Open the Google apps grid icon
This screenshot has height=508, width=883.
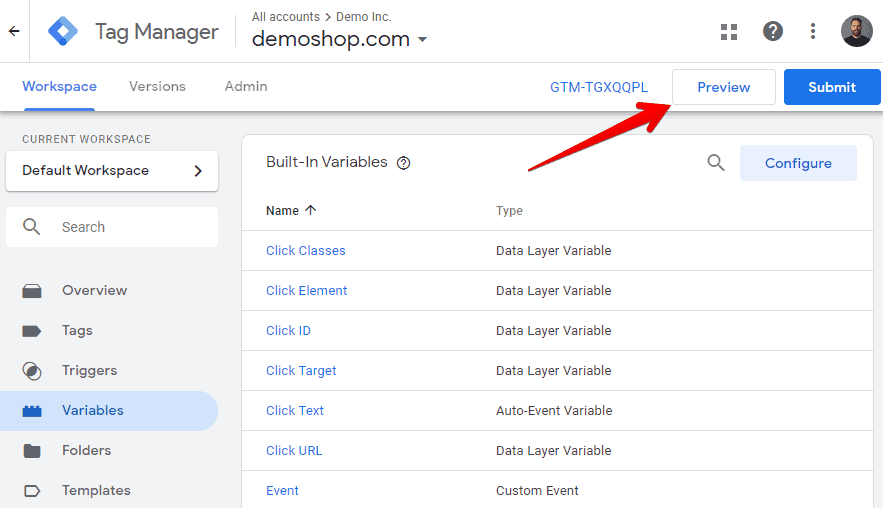[729, 32]
